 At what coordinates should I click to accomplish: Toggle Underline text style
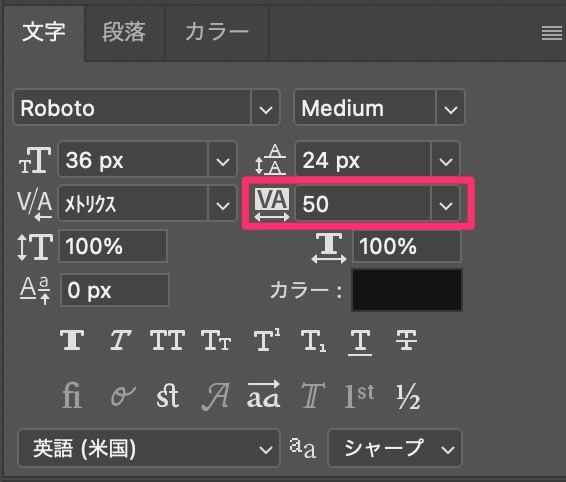(x=360, y=342)
